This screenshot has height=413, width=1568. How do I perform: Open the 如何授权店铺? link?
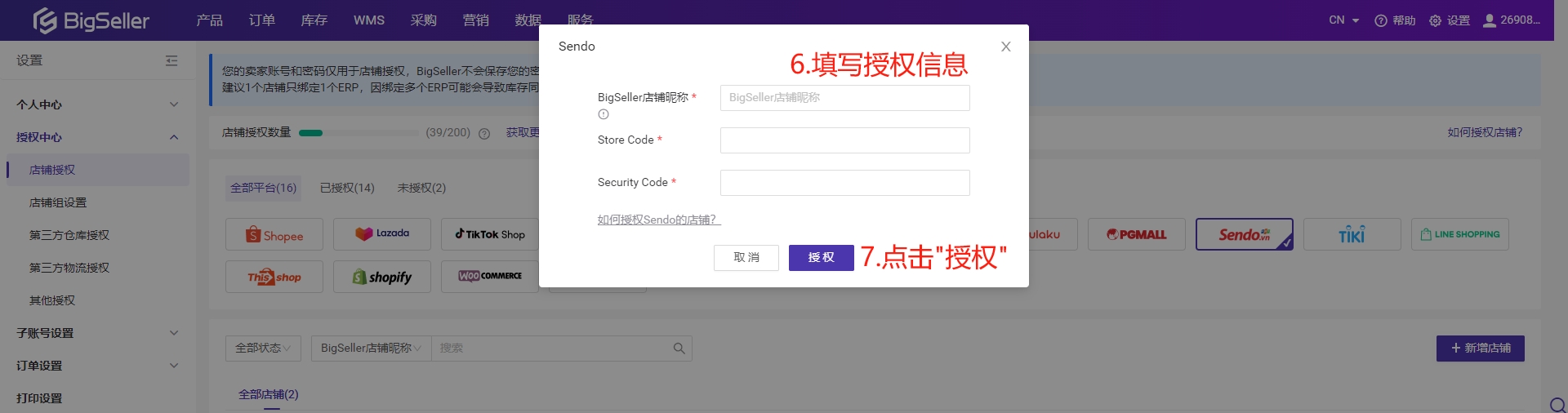pos(1485,132)
